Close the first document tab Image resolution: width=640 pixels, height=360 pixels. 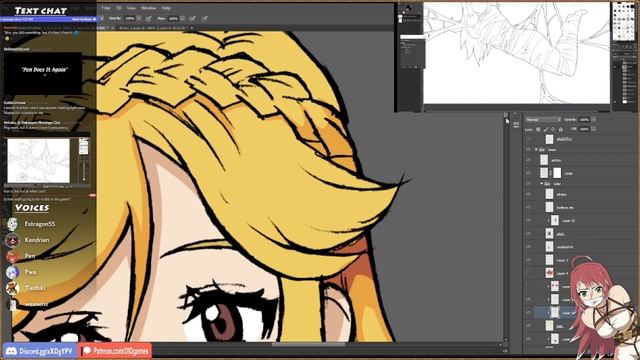click(113, 28)
